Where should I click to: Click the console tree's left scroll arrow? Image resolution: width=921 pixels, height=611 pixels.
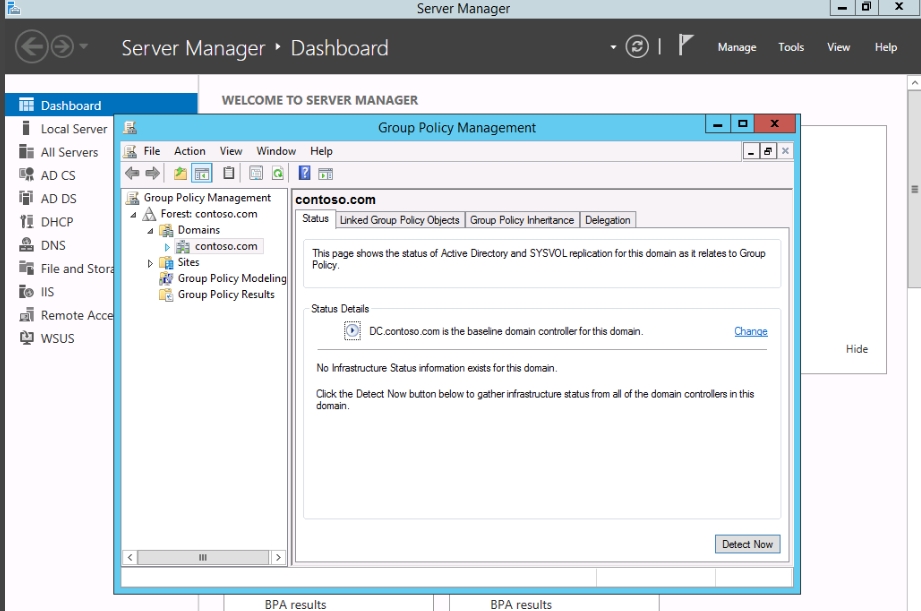130,557
